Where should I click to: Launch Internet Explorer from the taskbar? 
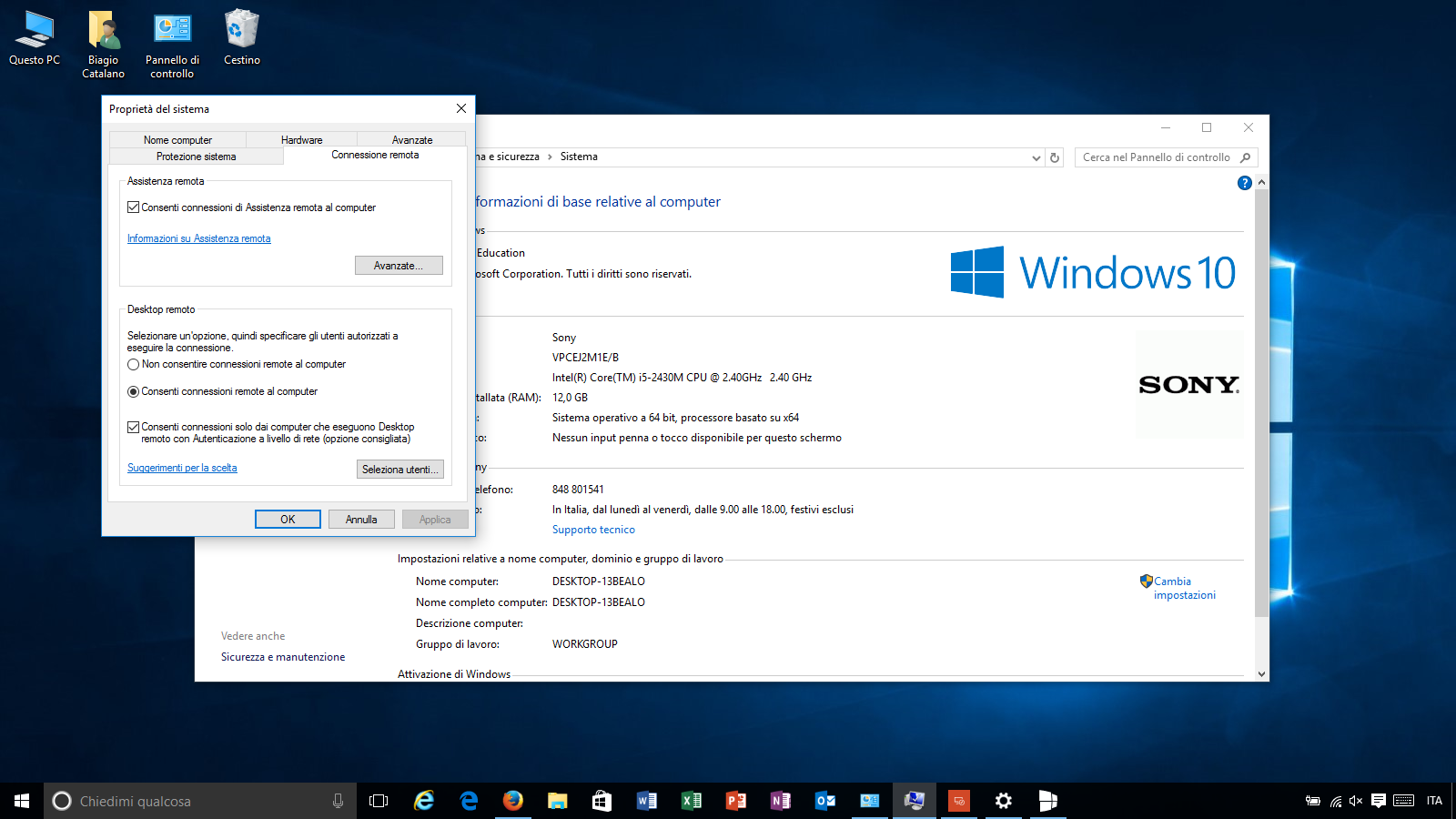[x=424, y=801]
